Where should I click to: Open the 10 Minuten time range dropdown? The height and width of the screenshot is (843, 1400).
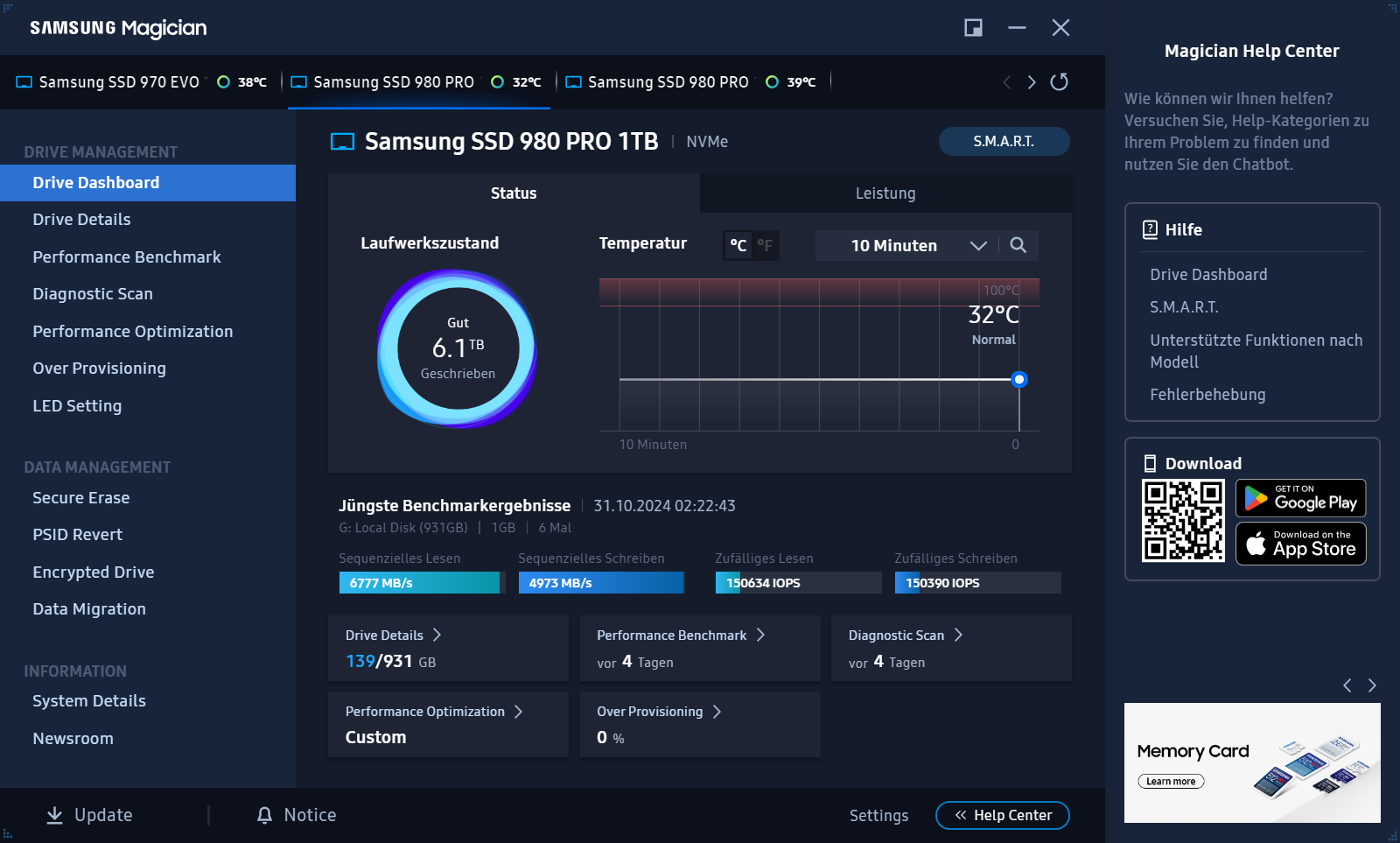coord(906,246)
